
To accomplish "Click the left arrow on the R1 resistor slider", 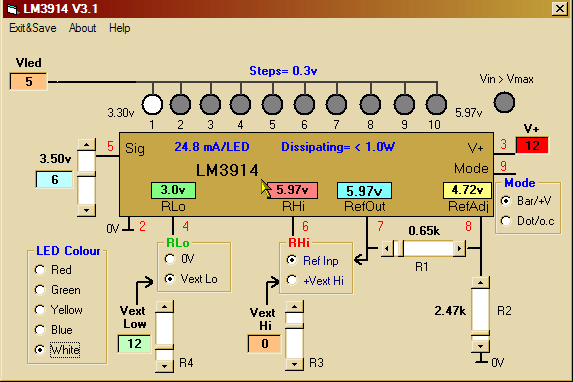I will [x=387, y=249].
